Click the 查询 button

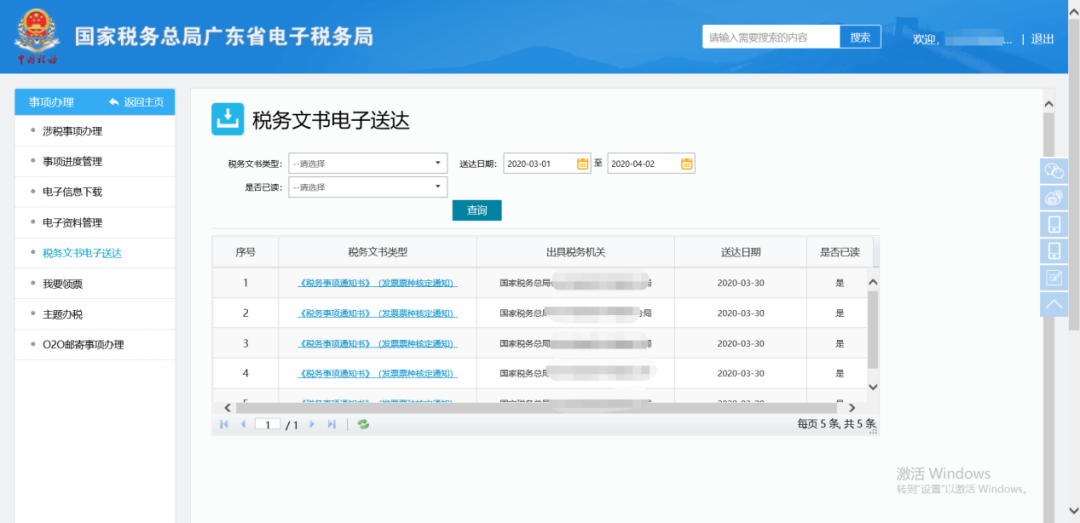point(477,210)
